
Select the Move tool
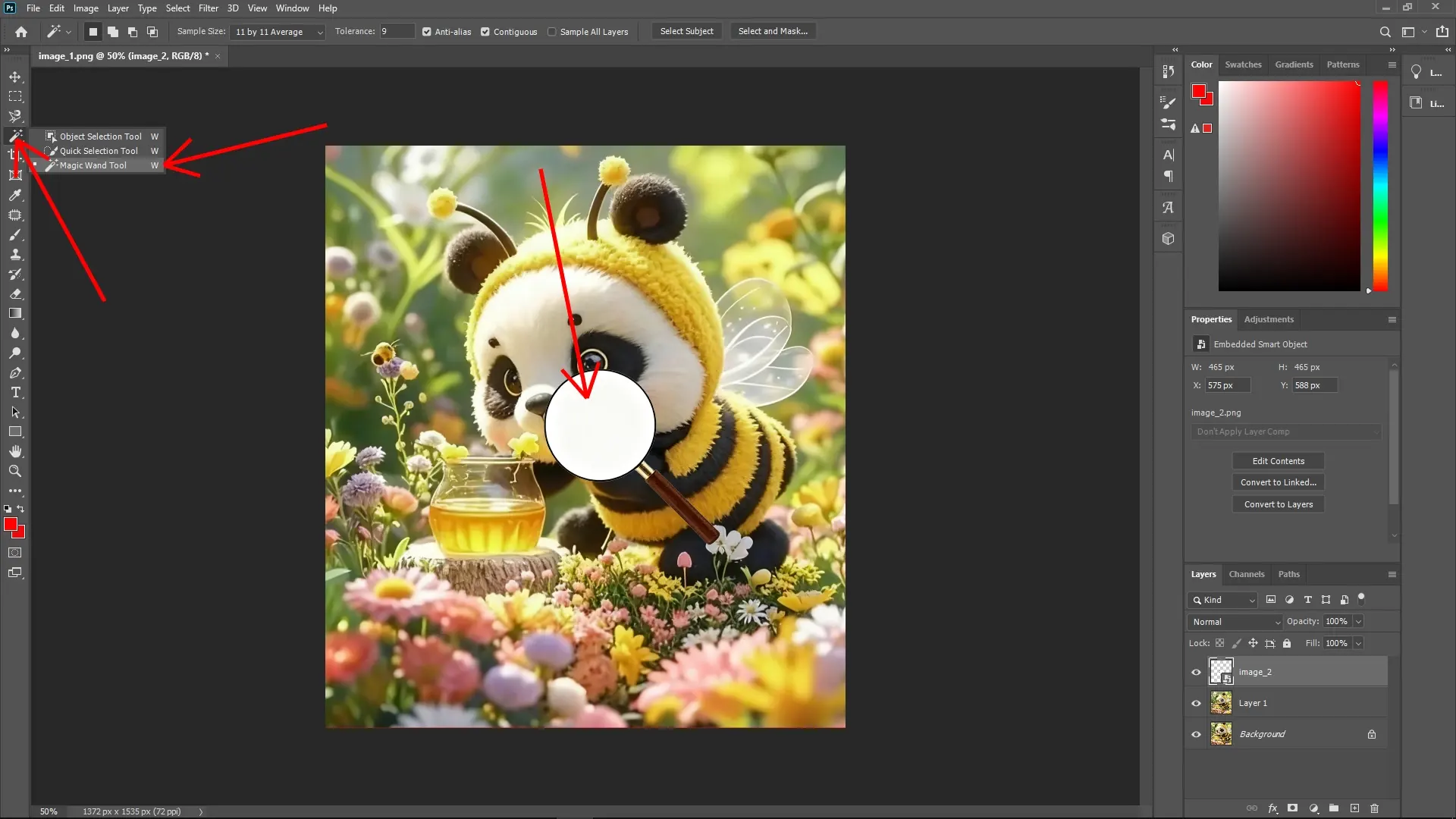tap(15, 77)
